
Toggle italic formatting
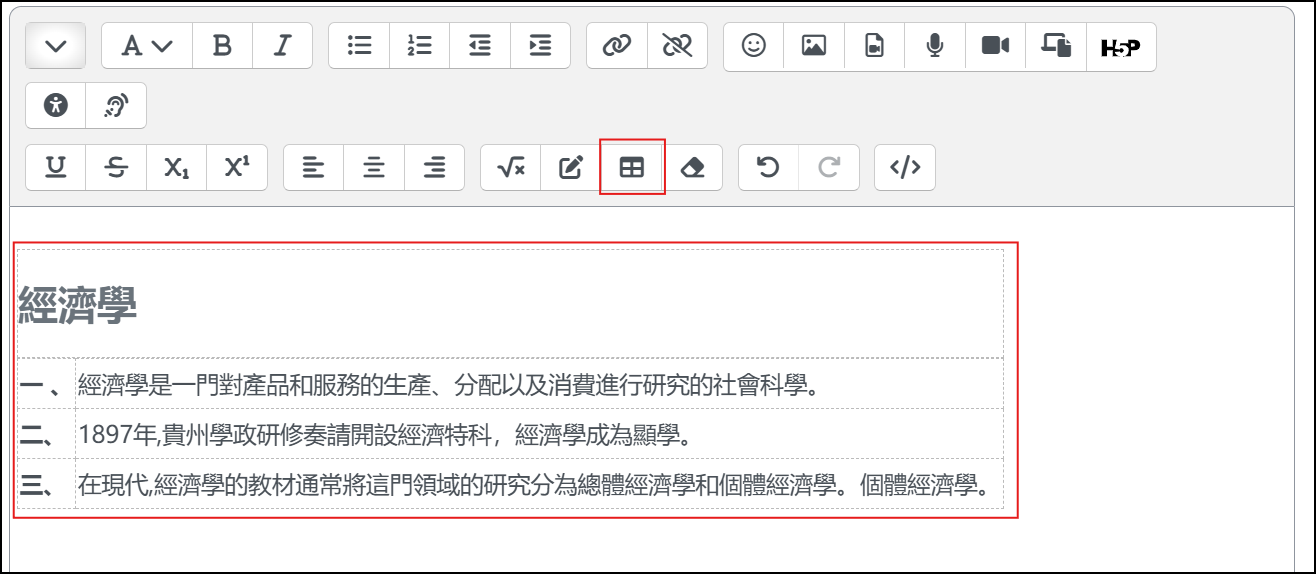pyautogui.click(x=283, y=46)
